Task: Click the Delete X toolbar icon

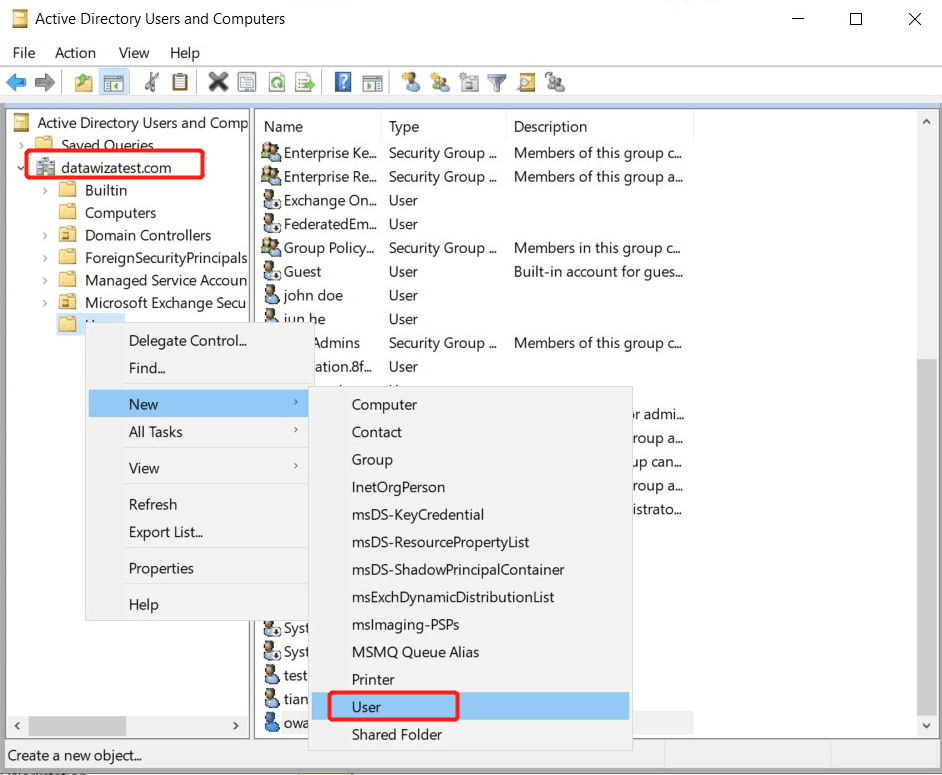Action: point(218,82)
